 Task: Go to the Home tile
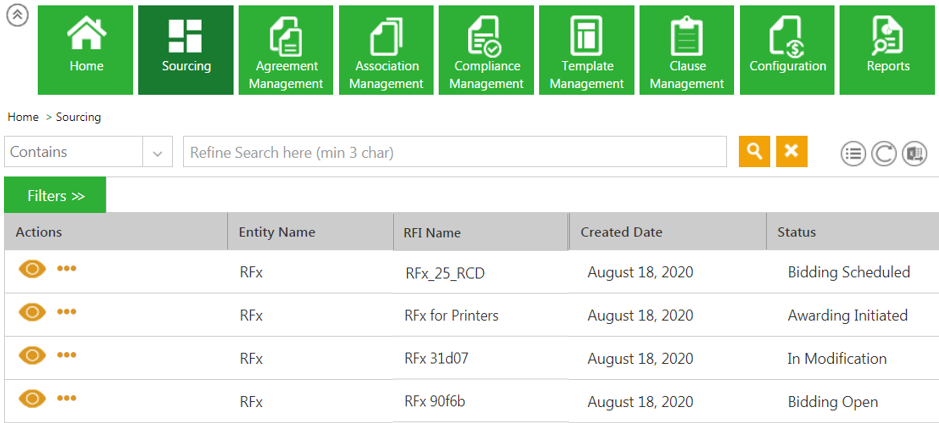(x=86, y=50)
